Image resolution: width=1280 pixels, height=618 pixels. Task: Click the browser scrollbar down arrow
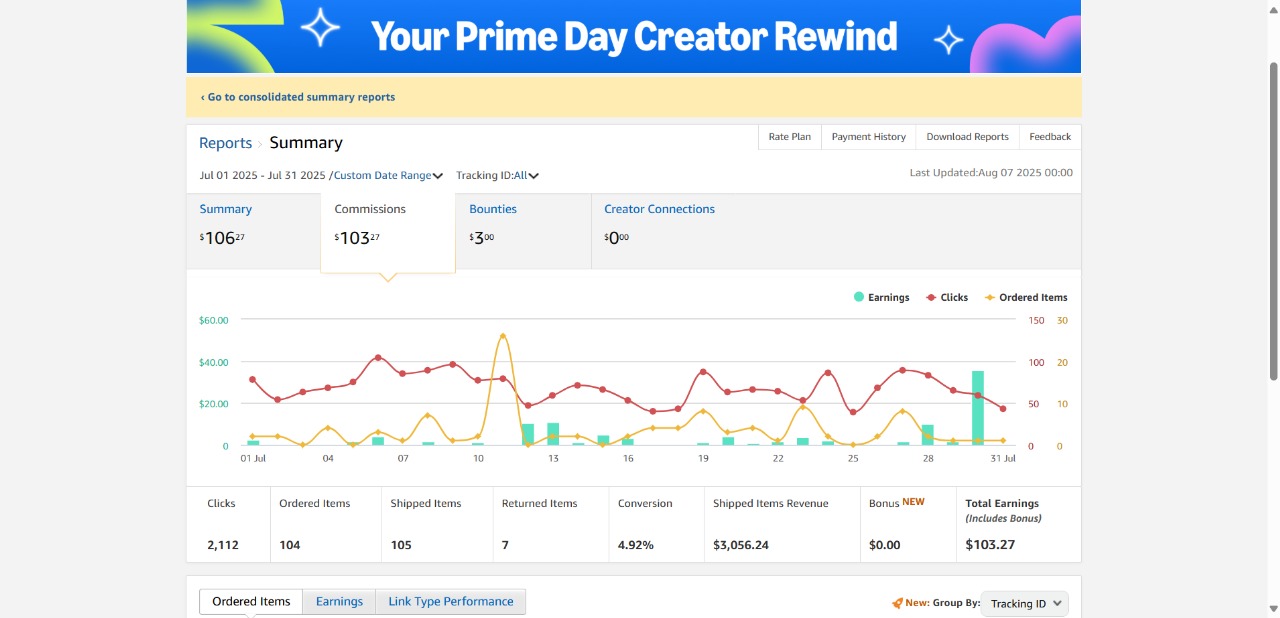pyautogui.click(x=1273, y=608)
